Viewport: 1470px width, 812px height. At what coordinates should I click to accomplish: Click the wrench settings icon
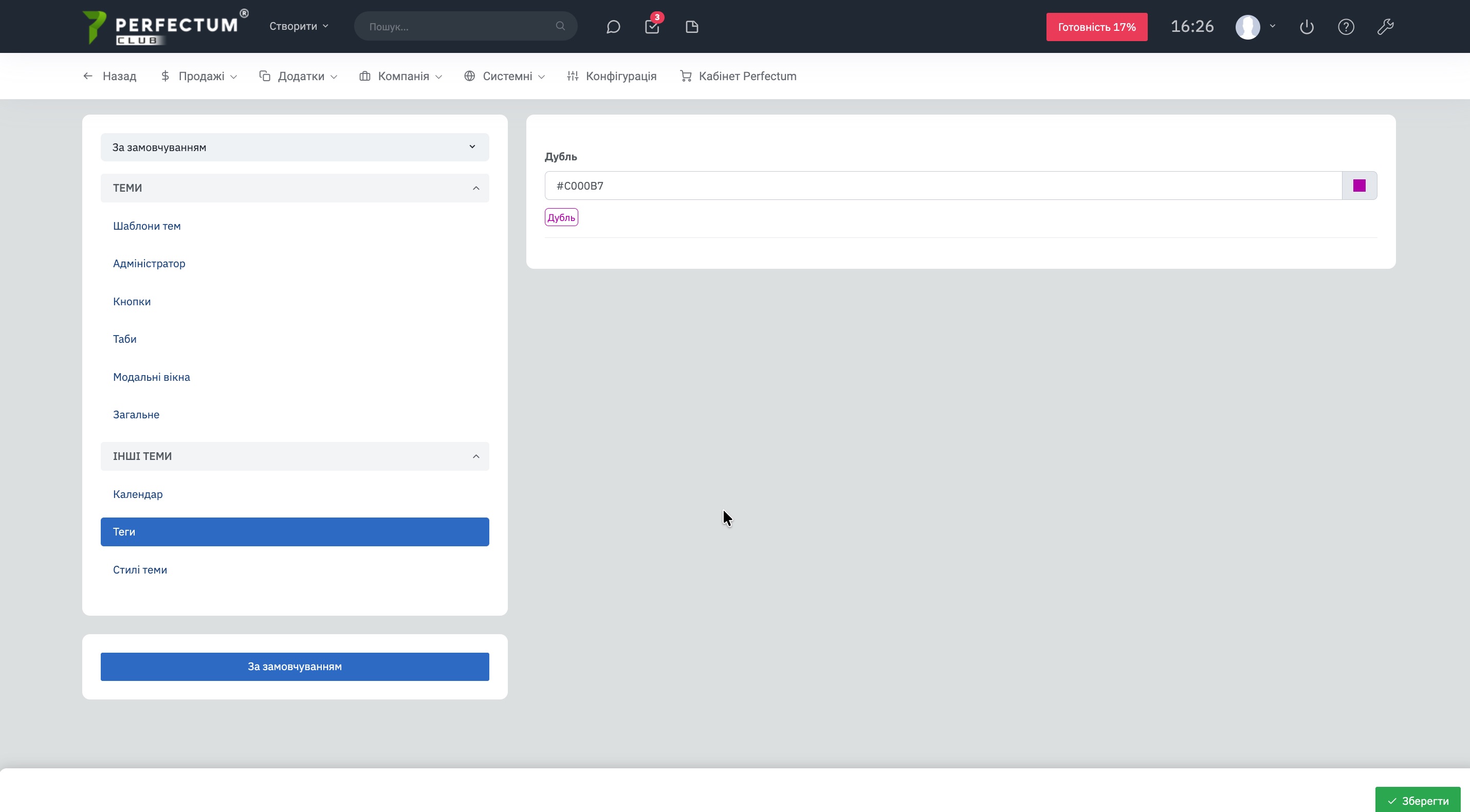1385,27
